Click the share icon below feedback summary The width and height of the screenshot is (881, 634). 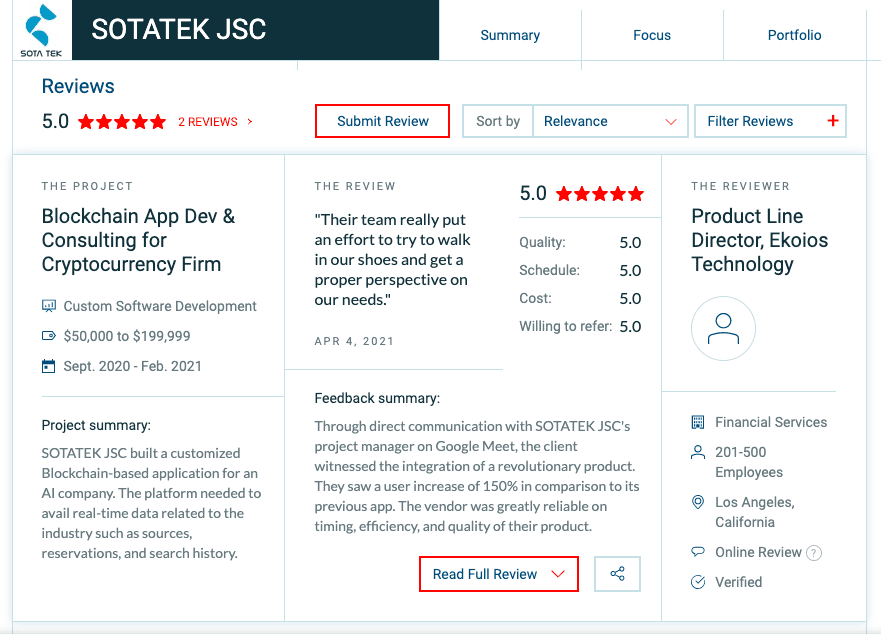617,573
